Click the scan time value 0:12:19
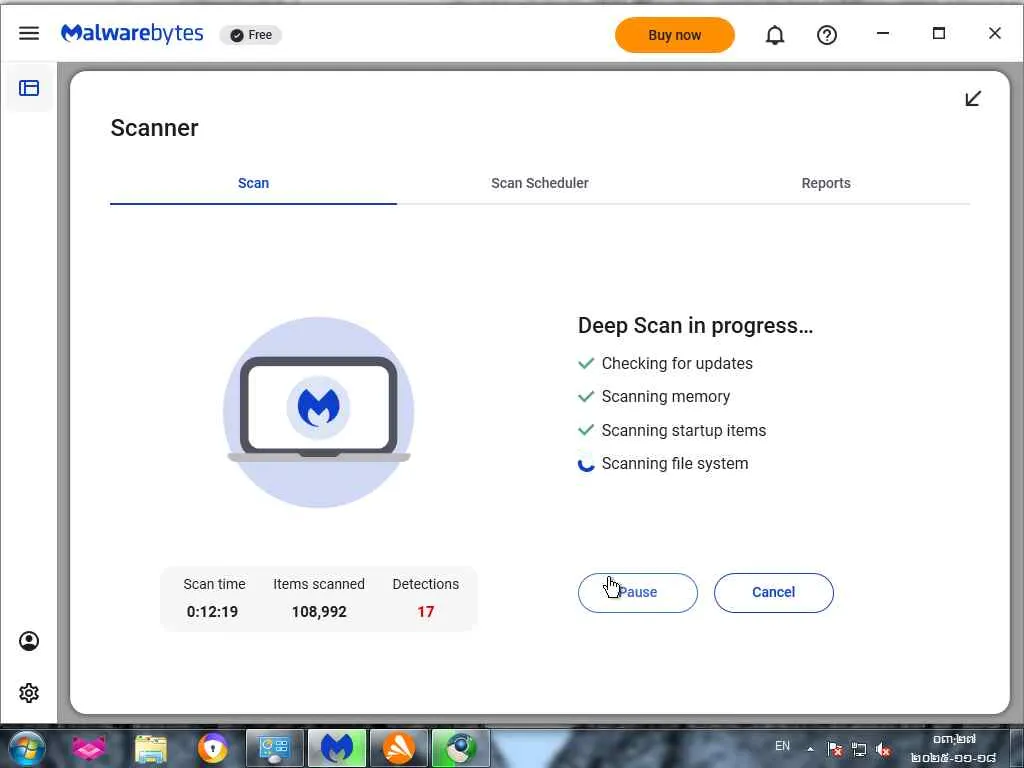1024x768 pixels. point(212,612)
